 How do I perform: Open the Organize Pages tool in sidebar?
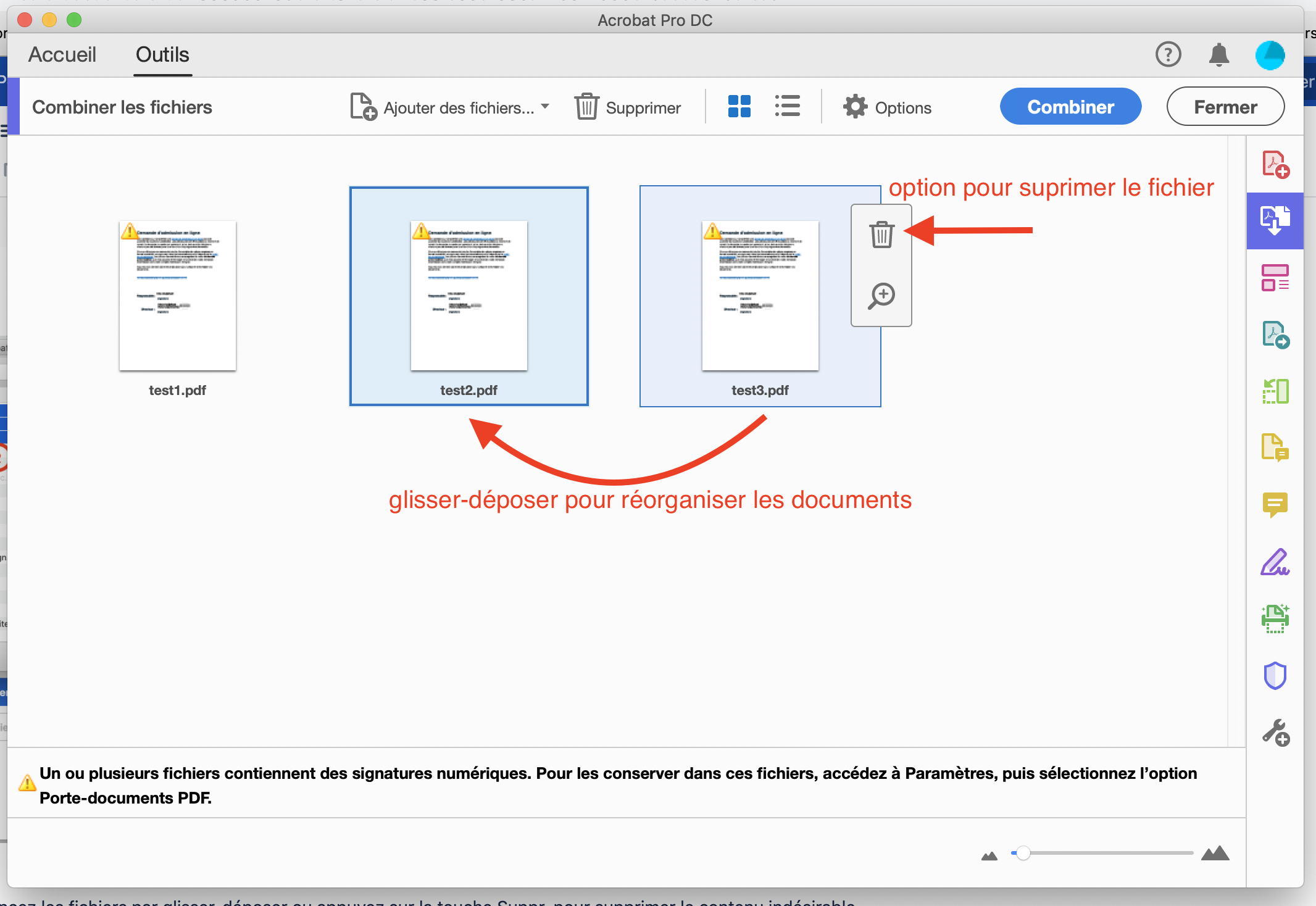[1275, 278]
